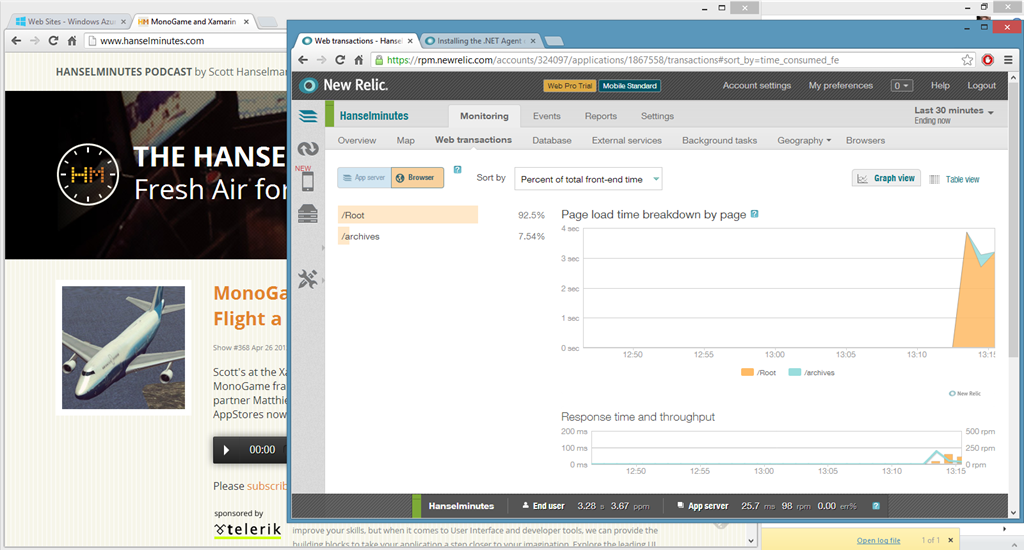
Task: Open the applications list sidebar icon
Action: [308, 116]
